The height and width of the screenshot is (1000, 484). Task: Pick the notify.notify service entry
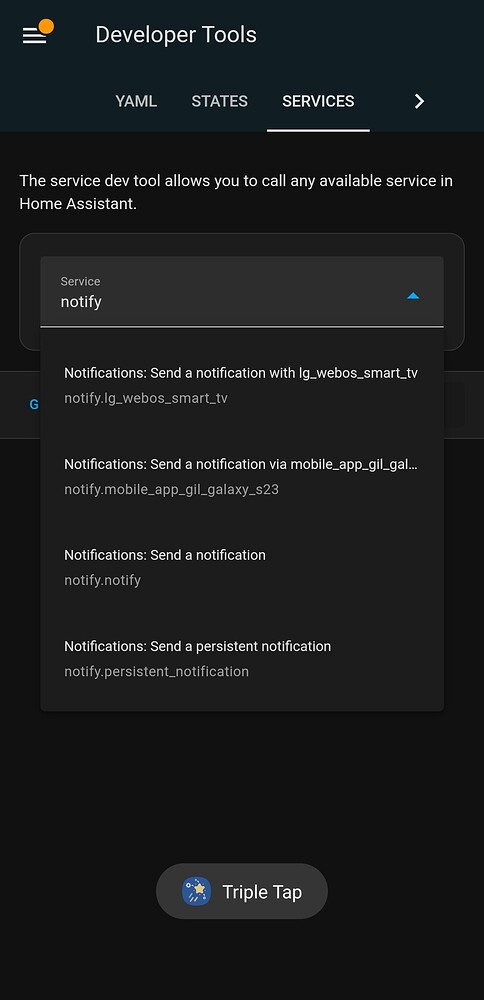(x=242, y=567)
